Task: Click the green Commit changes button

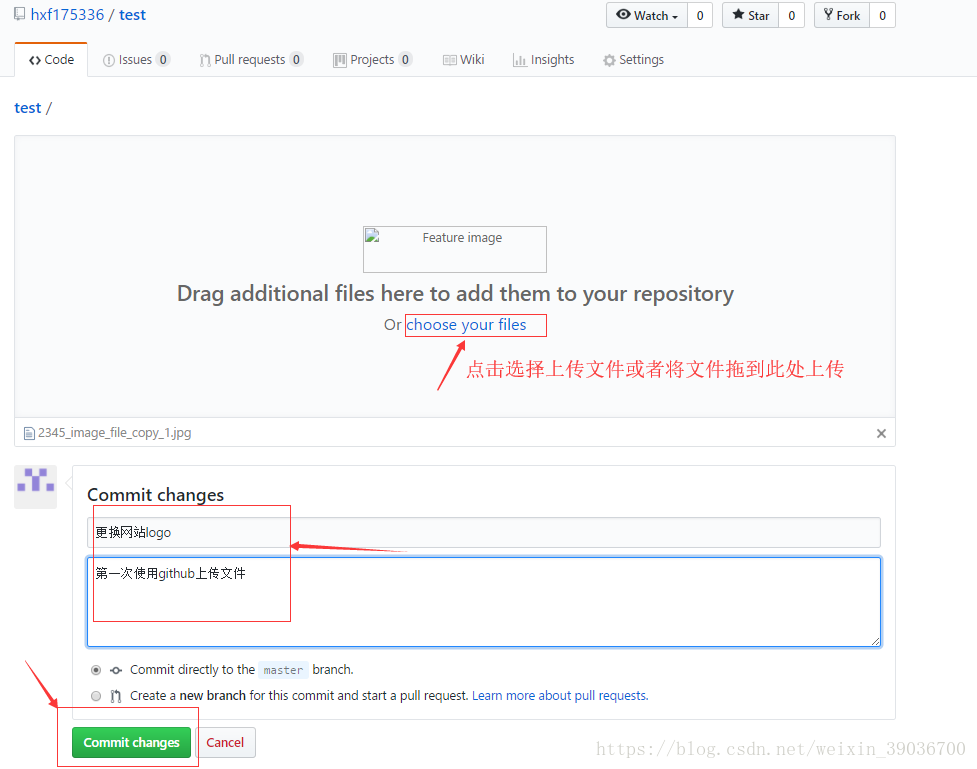Action: coord(131,743)
